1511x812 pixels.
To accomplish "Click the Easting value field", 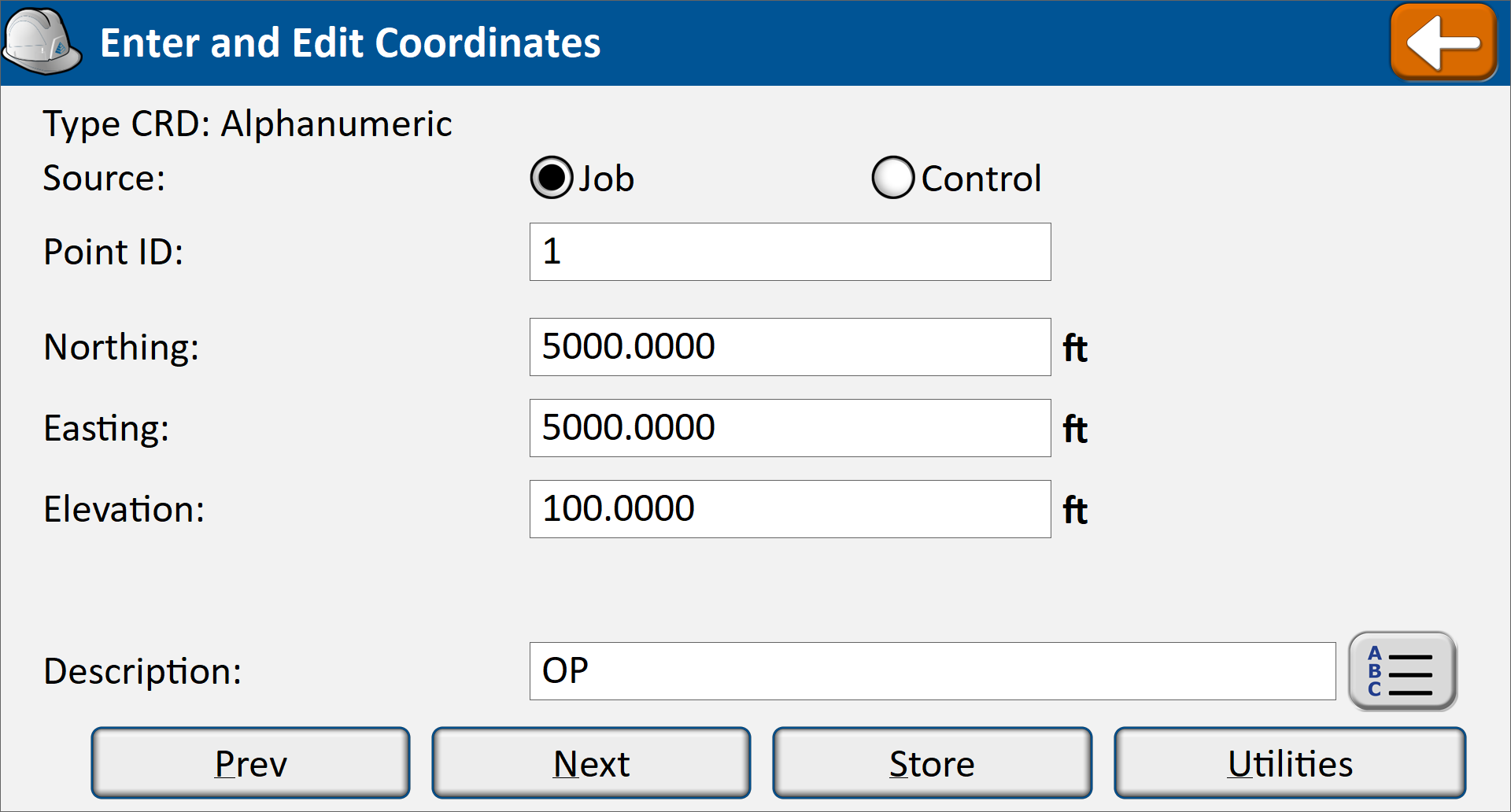I will (790, 428).
